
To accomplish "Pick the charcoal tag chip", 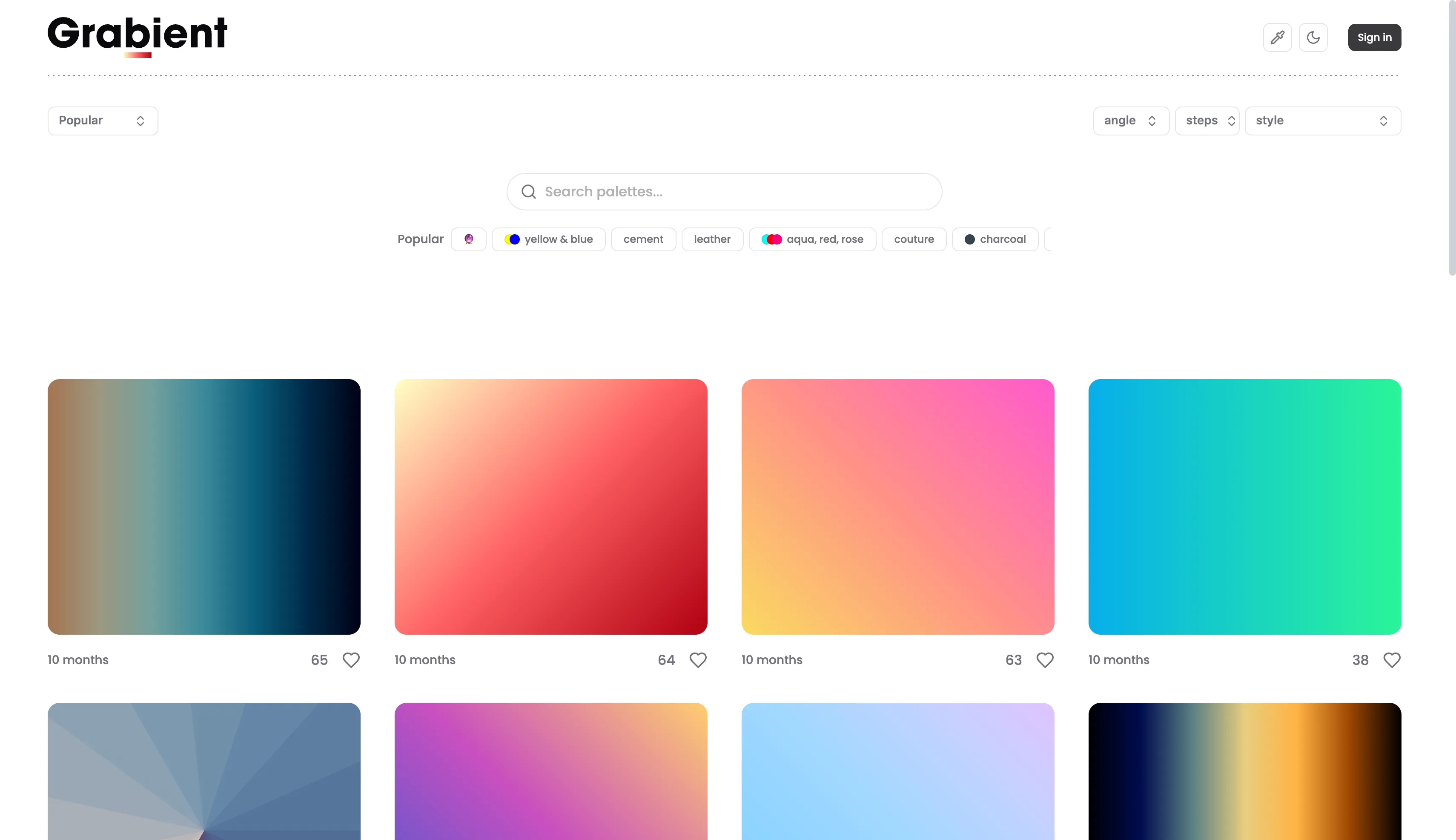I will pos(995,239).
